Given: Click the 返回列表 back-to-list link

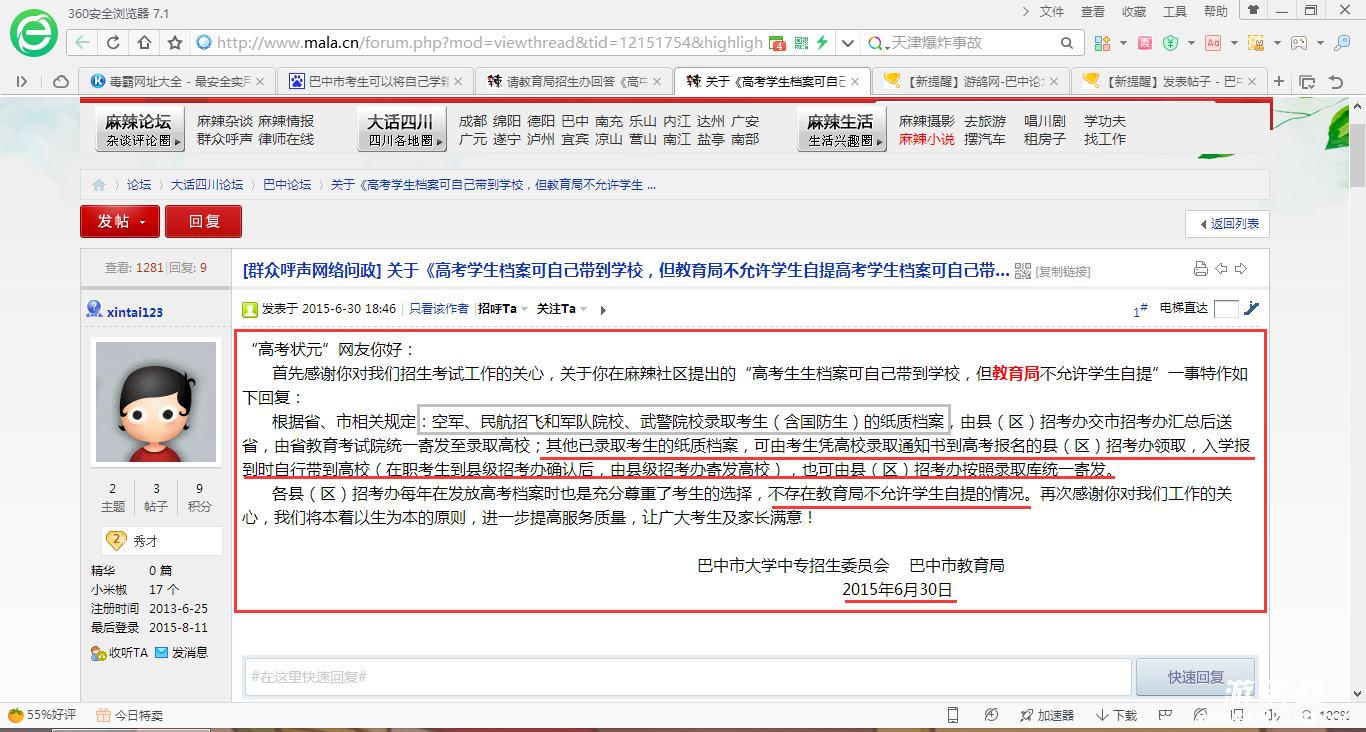Looking at the screenshot, I should coord(1227,223).
